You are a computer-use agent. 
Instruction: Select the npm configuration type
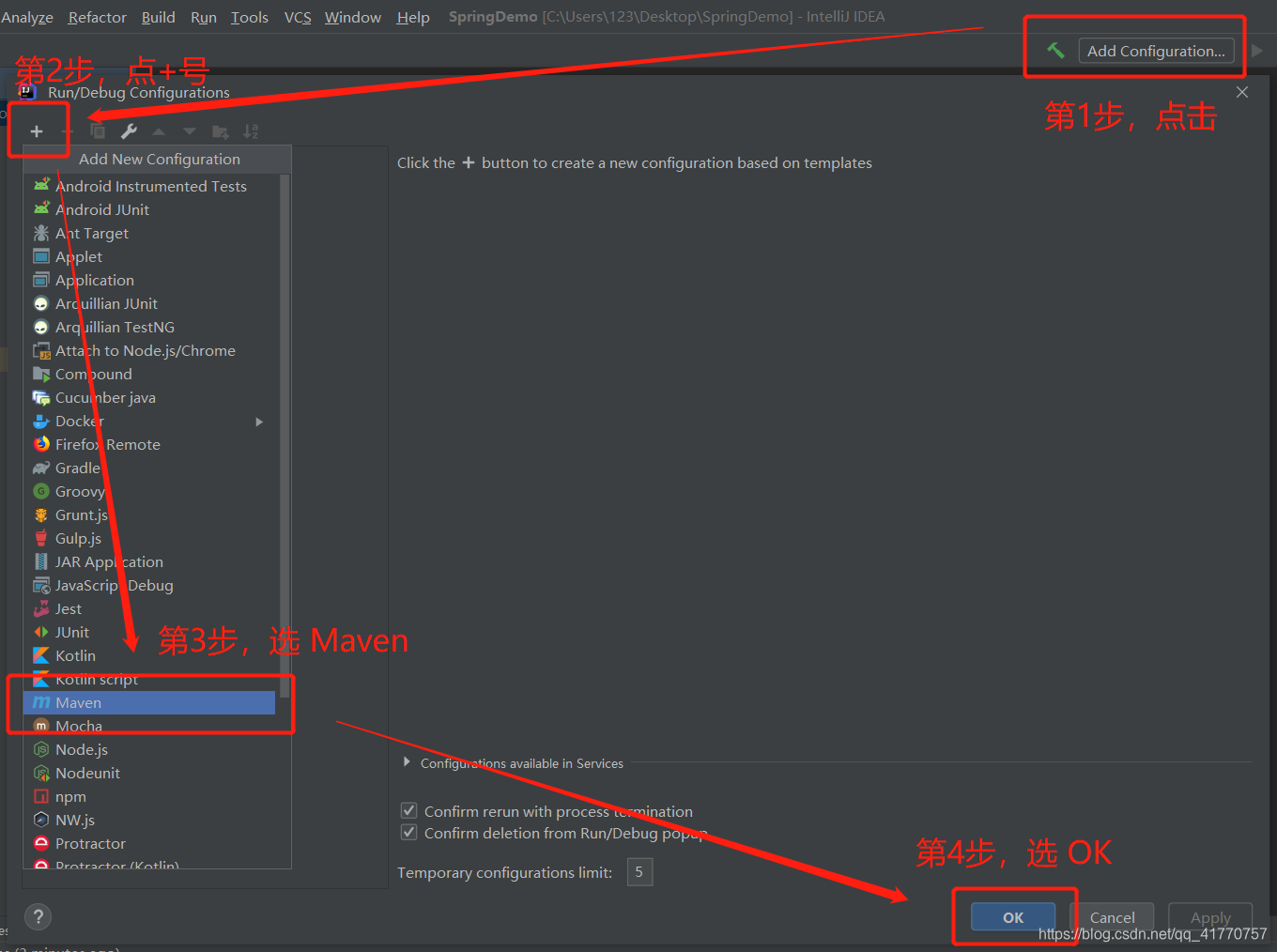(150, 796)
